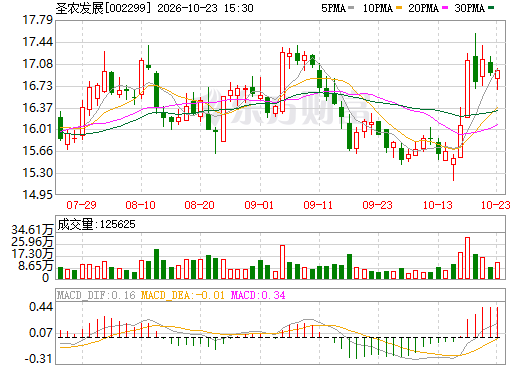This screenshot has height=365, width=520.
Task: Click the 10-23 date axis label
Action: 496,205
